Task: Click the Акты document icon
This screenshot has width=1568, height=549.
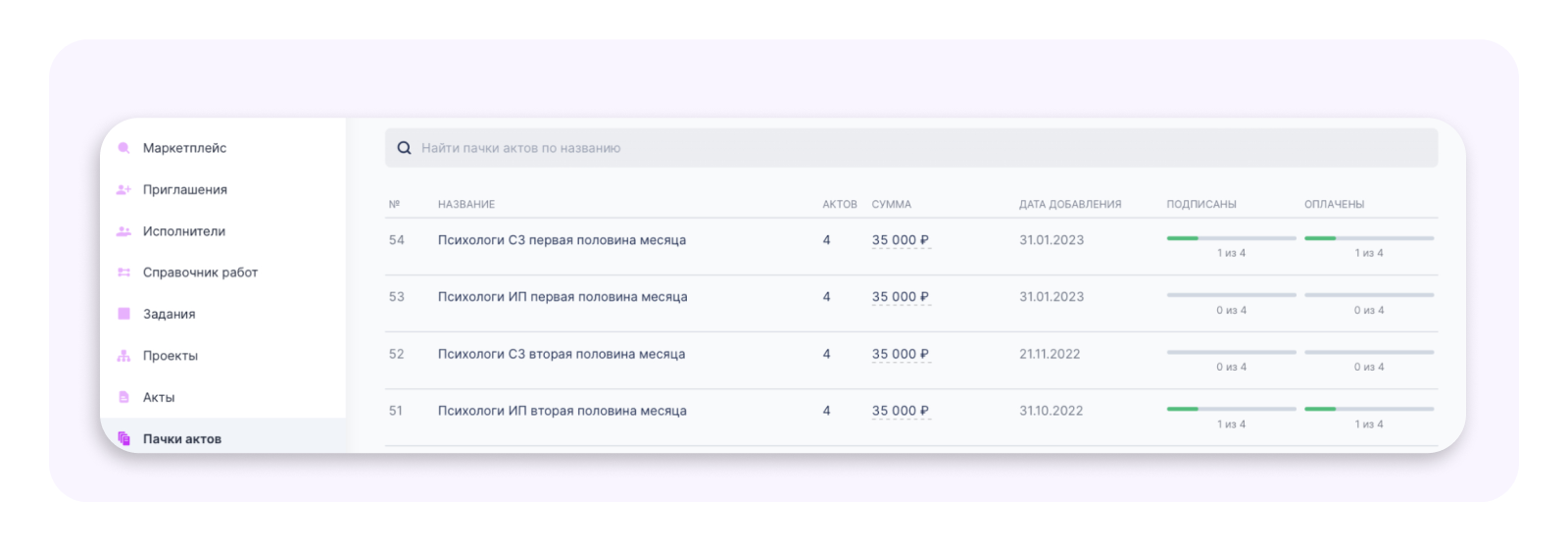Action: coord(123,397)
